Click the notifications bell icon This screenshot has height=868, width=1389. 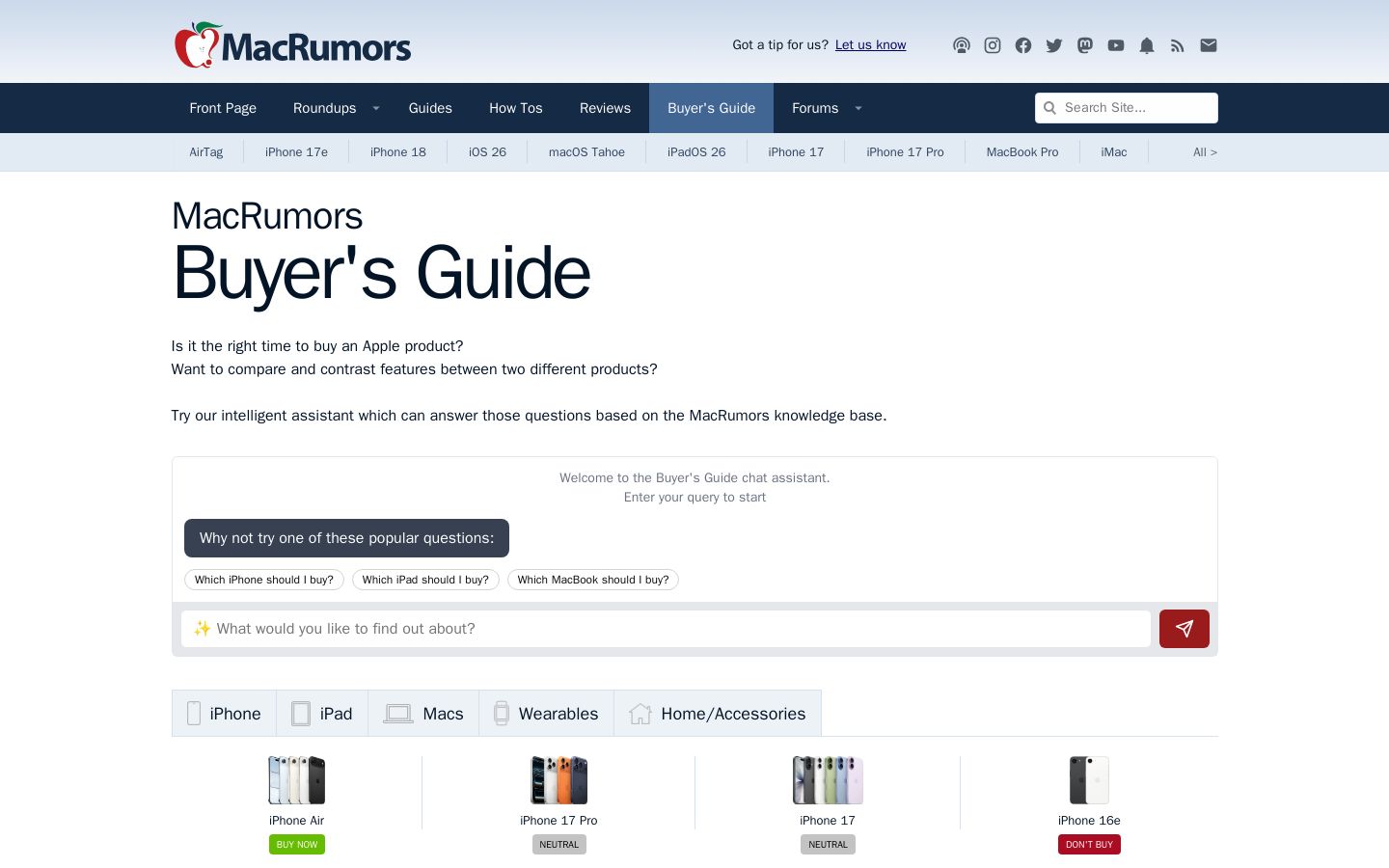point(1147,45)
